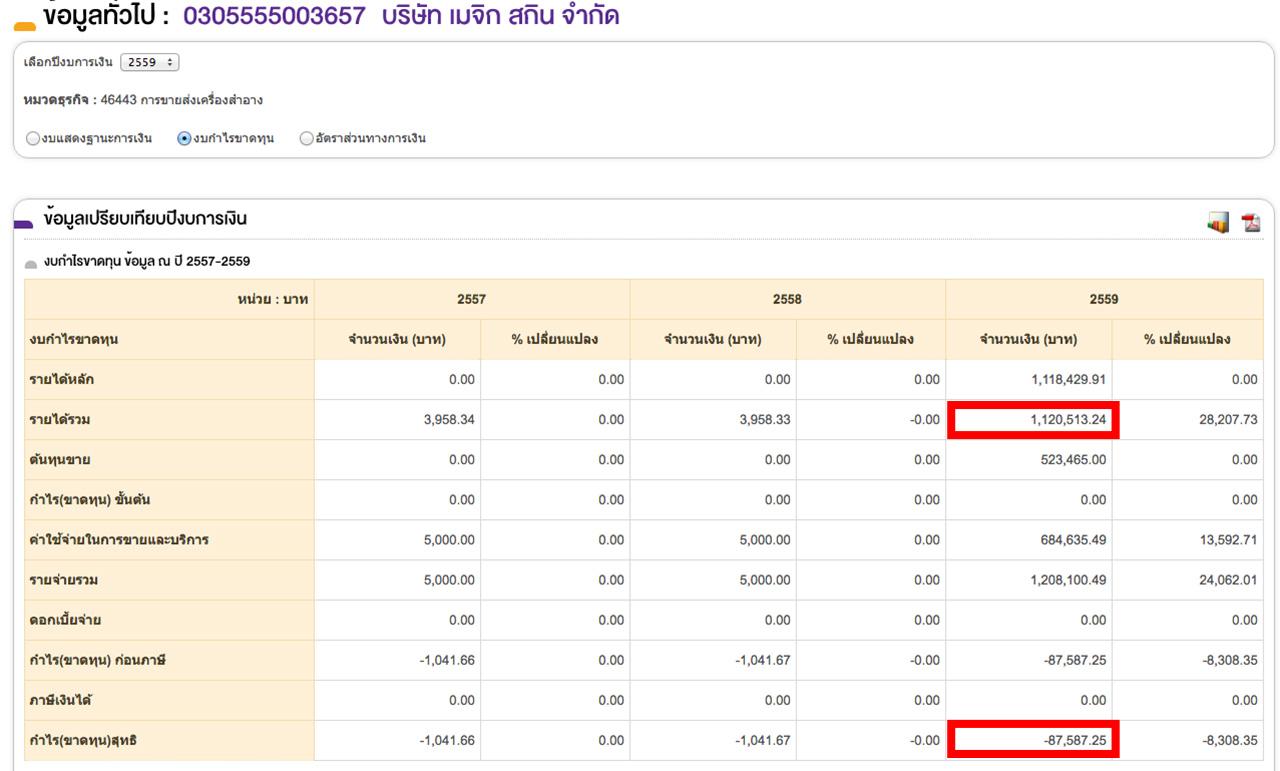The image size is (1280, 771).
Task: Click the ต้นทุนขาย row label
Action: point(58,460)
